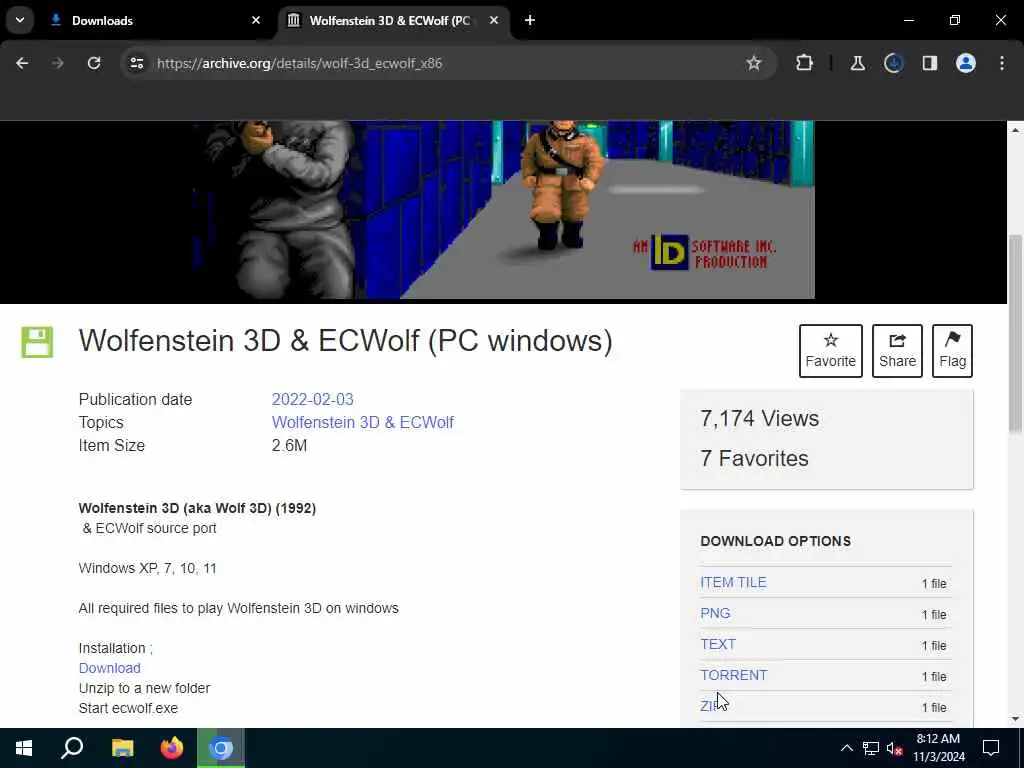The height and width of the screenshot is (768, 1024).
Task: Click the 'Unzip to a new folder' text
Action: point(144,688)
